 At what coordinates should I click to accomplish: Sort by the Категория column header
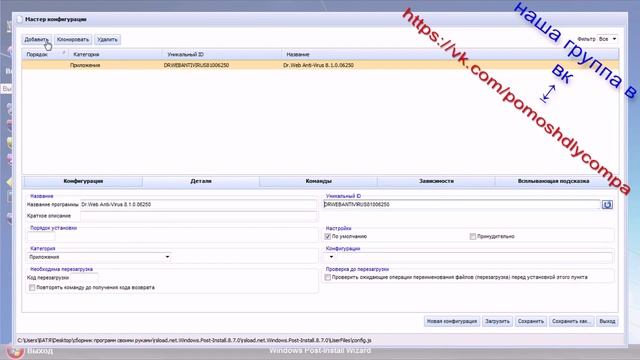point(115,54)
